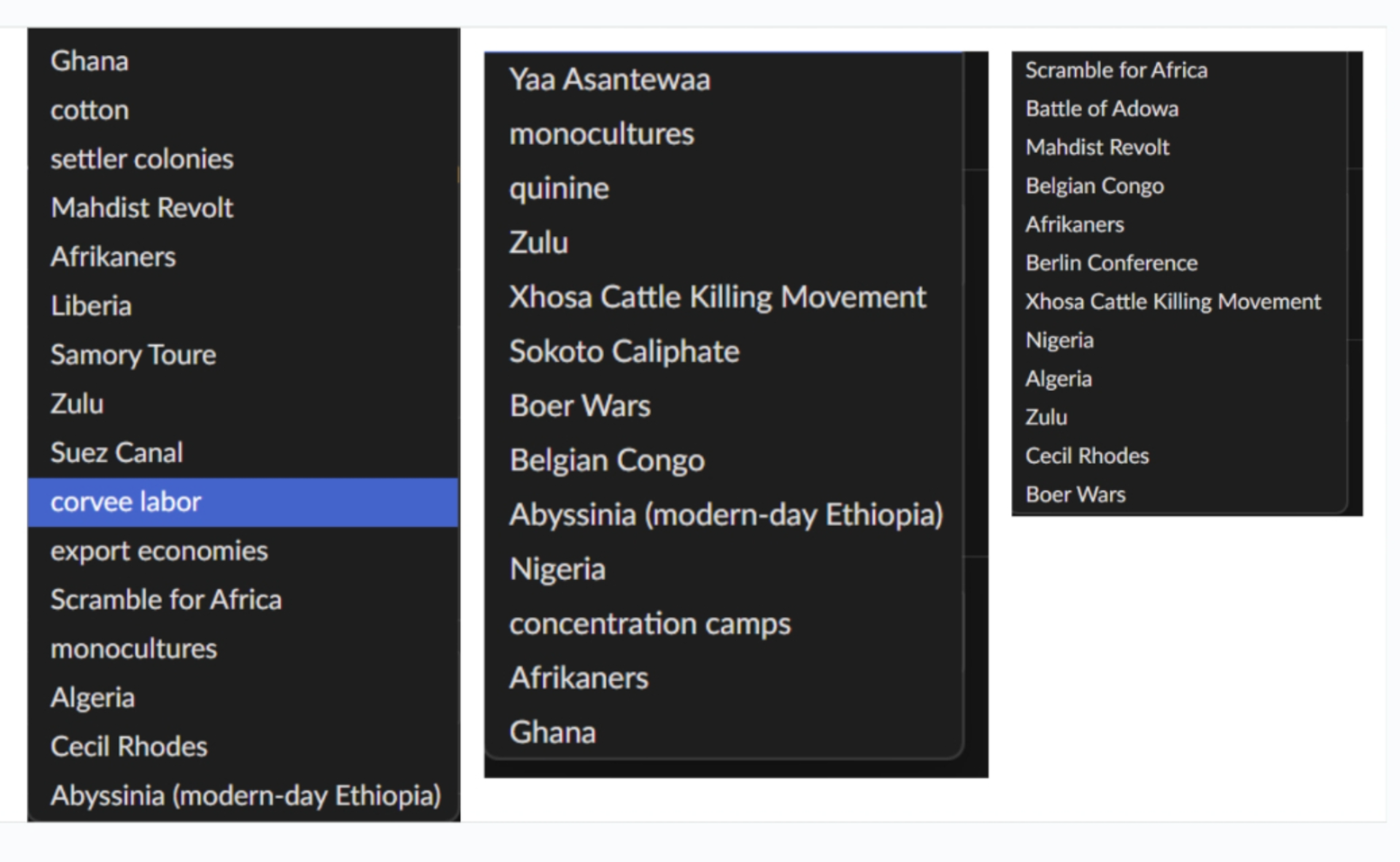Image resolution: width=1400 pixels, height=862 pixels.
Task: Choose Scramble for Africa in right dropdown
Action: [1179, 70]
